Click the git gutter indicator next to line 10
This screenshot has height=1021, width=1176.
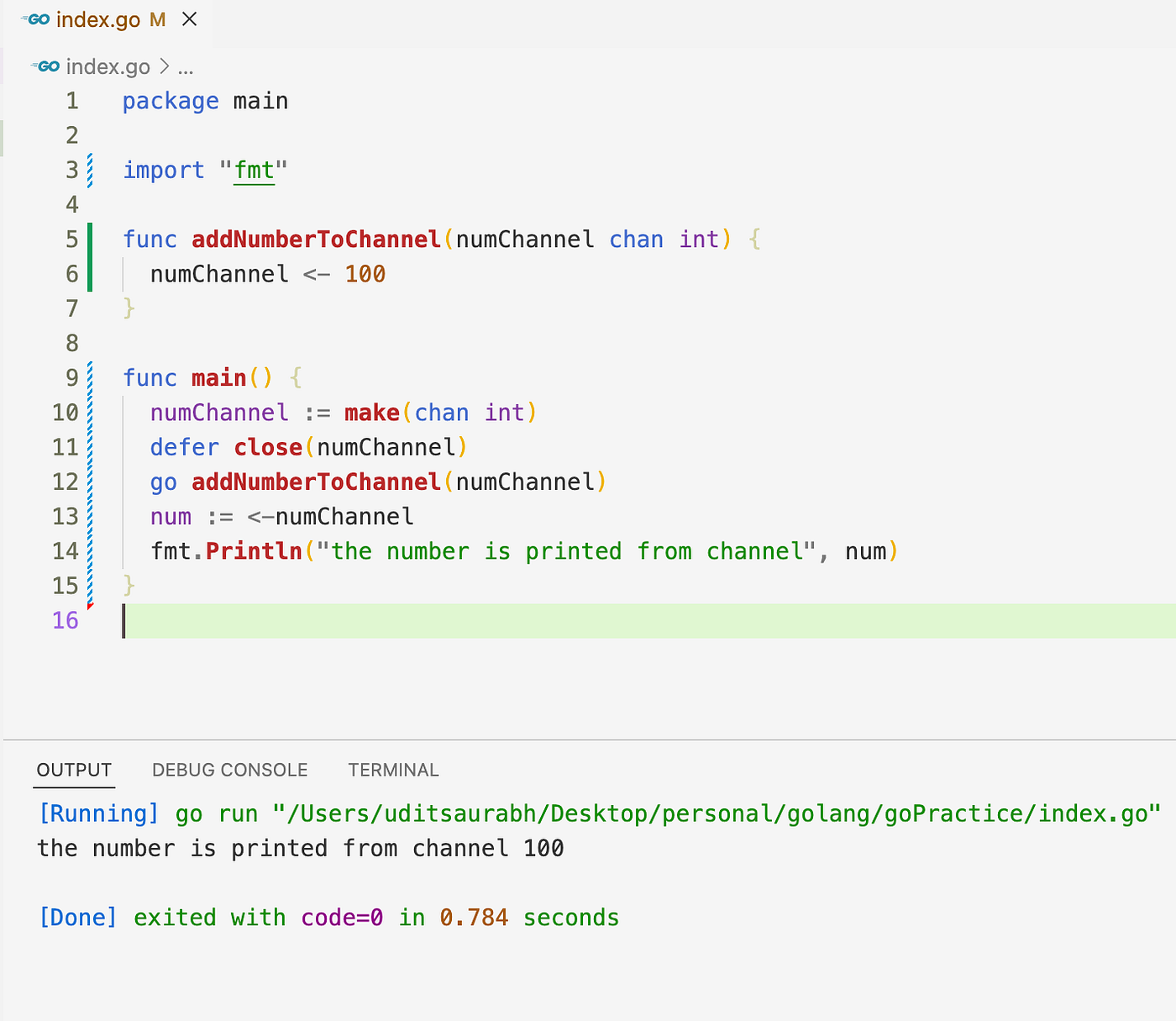pyautogui.click(x=90, y=413)
